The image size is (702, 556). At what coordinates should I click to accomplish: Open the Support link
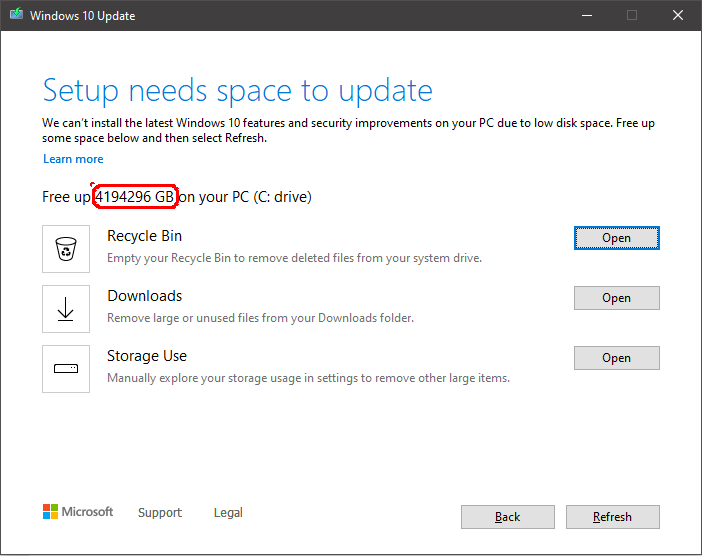[x=160, y=513]
